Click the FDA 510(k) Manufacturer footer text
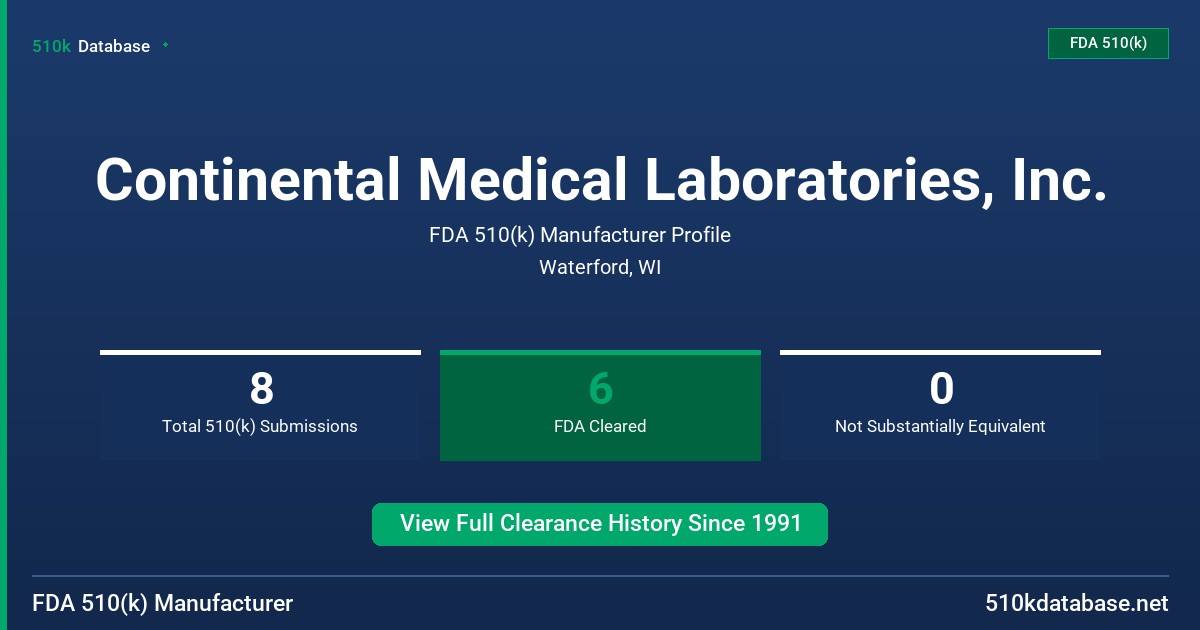Screen dimensions: 1200x630 (x=163, y=603)
